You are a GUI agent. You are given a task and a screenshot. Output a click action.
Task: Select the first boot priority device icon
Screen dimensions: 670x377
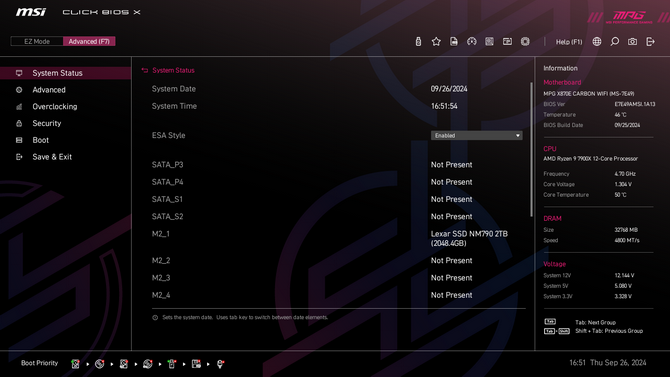(x=75, y=364)
